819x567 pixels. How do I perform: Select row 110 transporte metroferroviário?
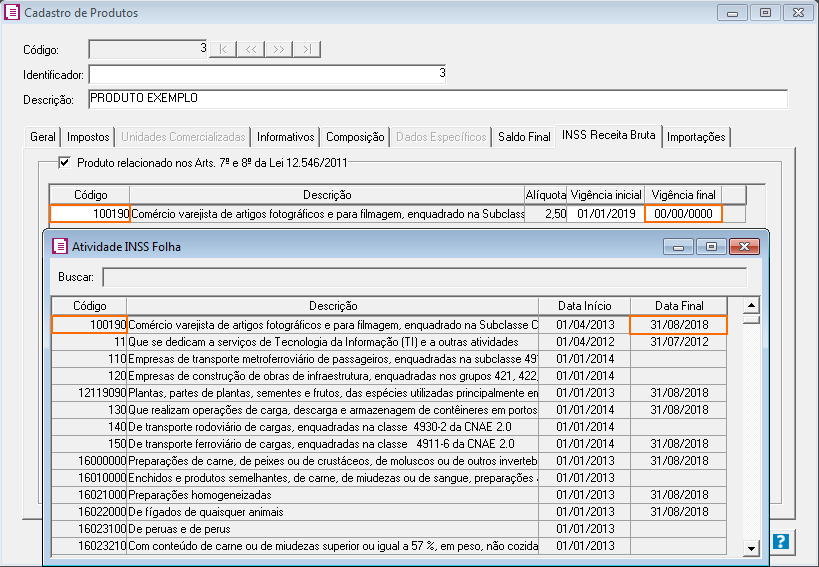pos(389,359)
